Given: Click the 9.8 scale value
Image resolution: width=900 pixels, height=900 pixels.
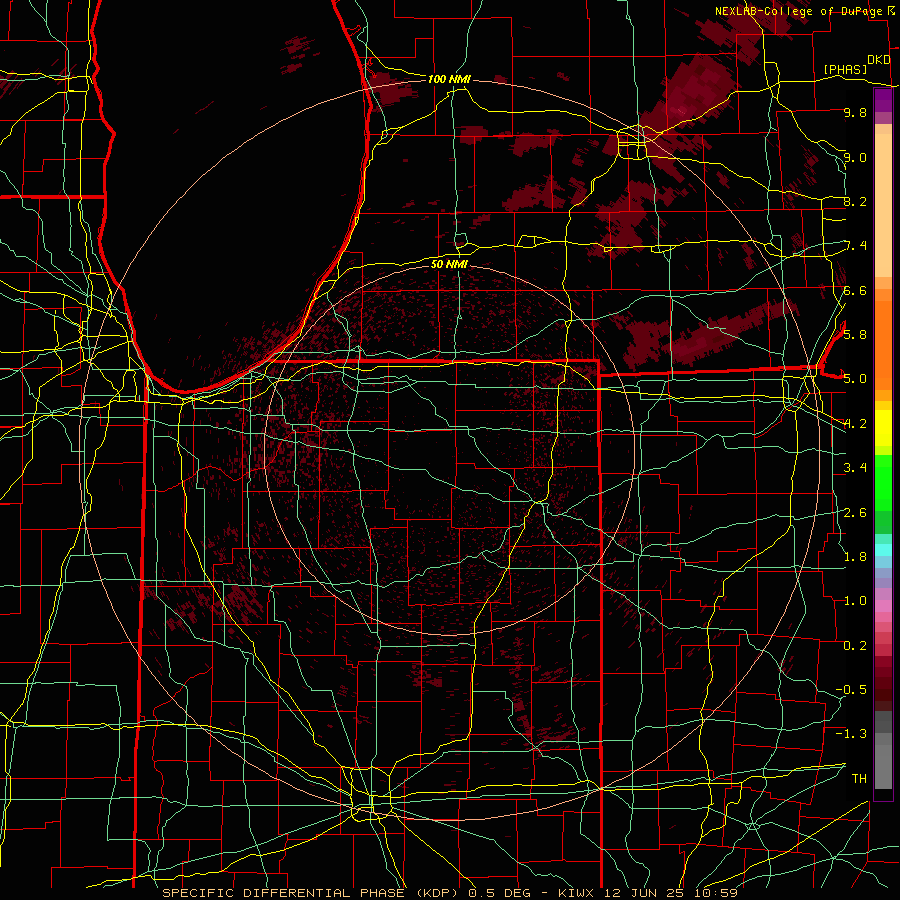Looking at the screenshot, I should [855, 112].
